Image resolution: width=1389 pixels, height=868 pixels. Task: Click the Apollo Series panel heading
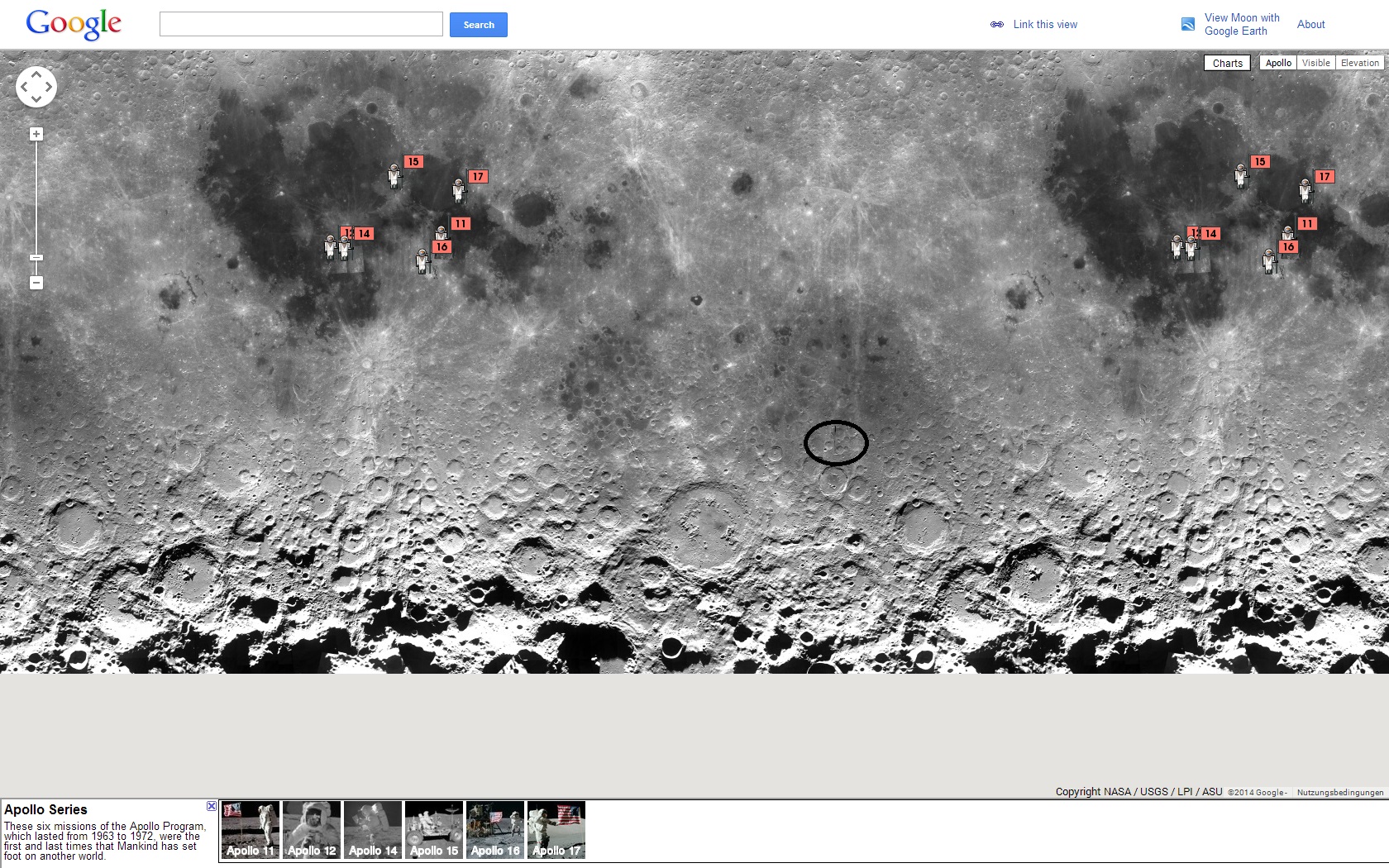coord(45,809)
